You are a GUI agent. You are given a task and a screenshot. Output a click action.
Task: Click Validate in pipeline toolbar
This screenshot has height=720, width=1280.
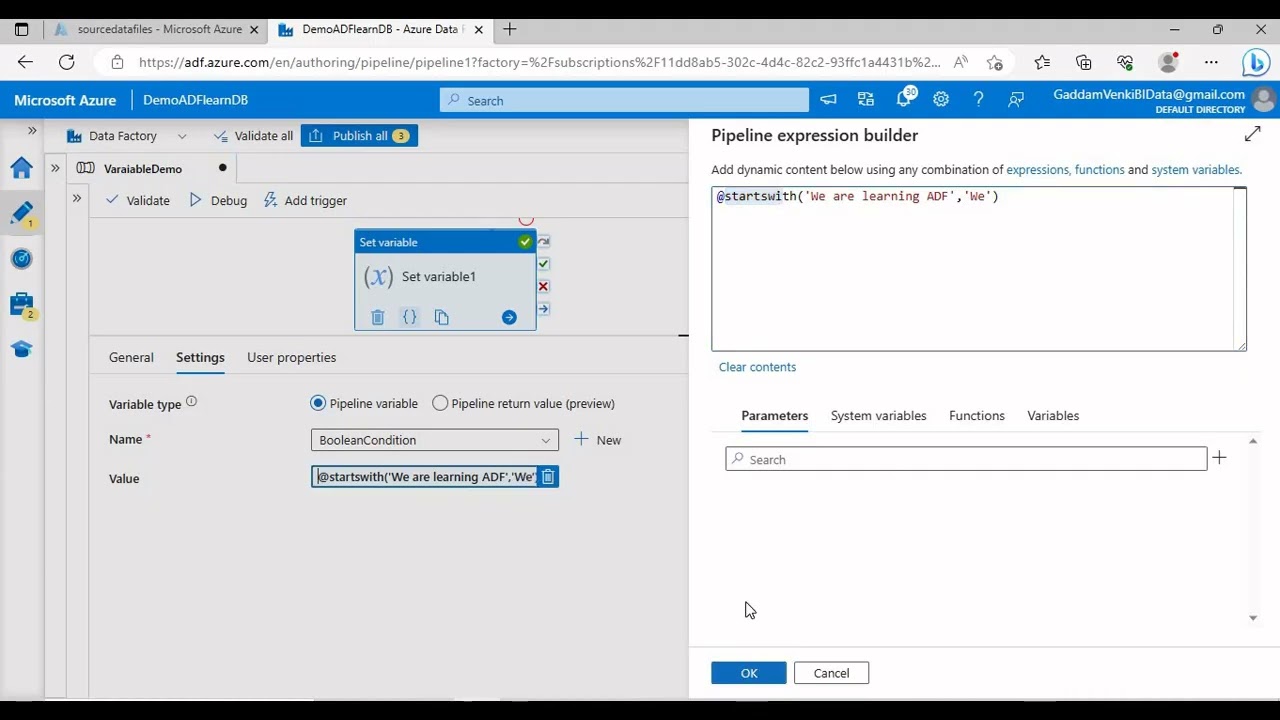(x=138, y=200)
